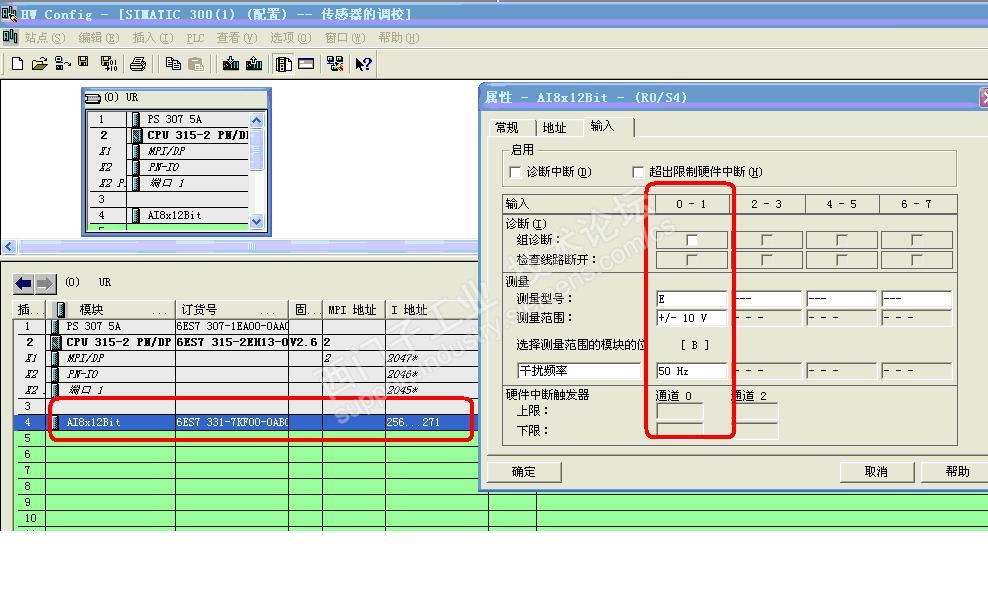This screenshot has height=609, width=988.
Task: Open 干扰频率 dropdown for channels 2 - 3
Action: click(767, 371)
